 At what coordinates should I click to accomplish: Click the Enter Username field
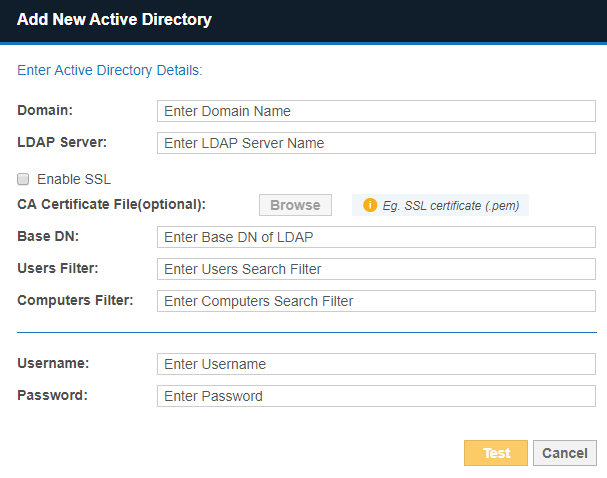(376, 364)
